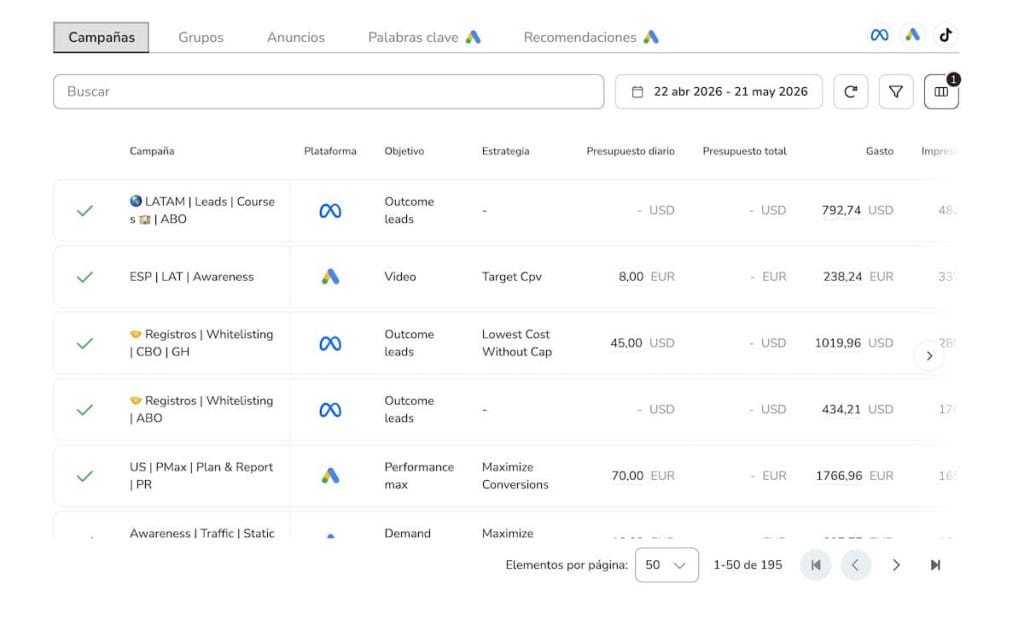Go to the next page arrow
This screenshot has height=620, width=1024.
click(896, 565)
